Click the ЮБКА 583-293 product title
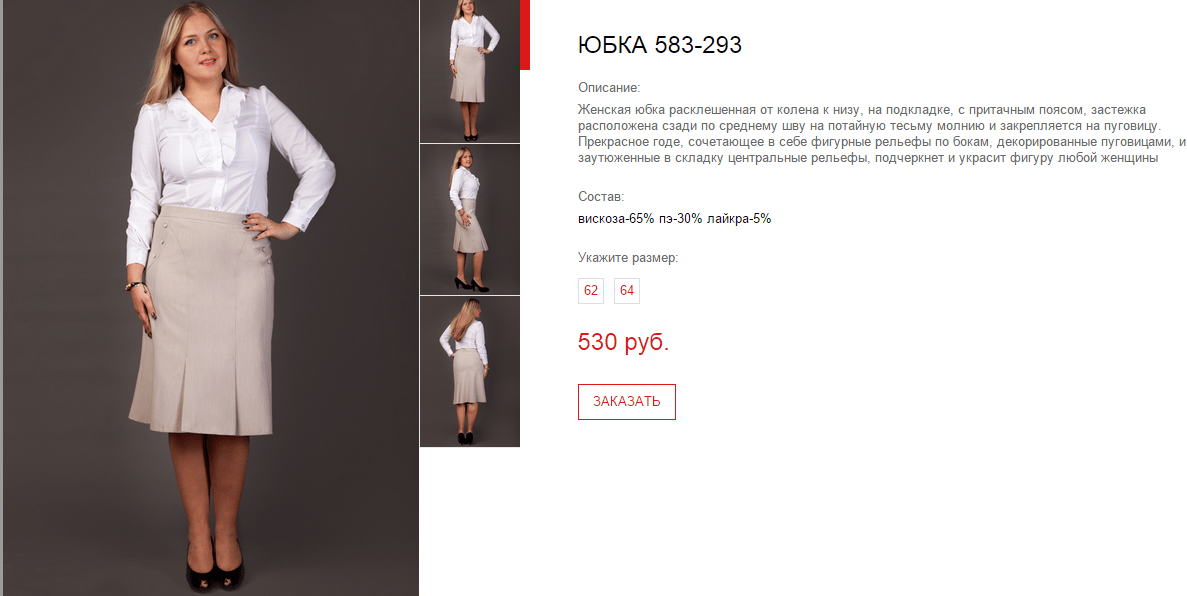The width and height of the screenshot is (1187, 596). (x=659, y=45)
